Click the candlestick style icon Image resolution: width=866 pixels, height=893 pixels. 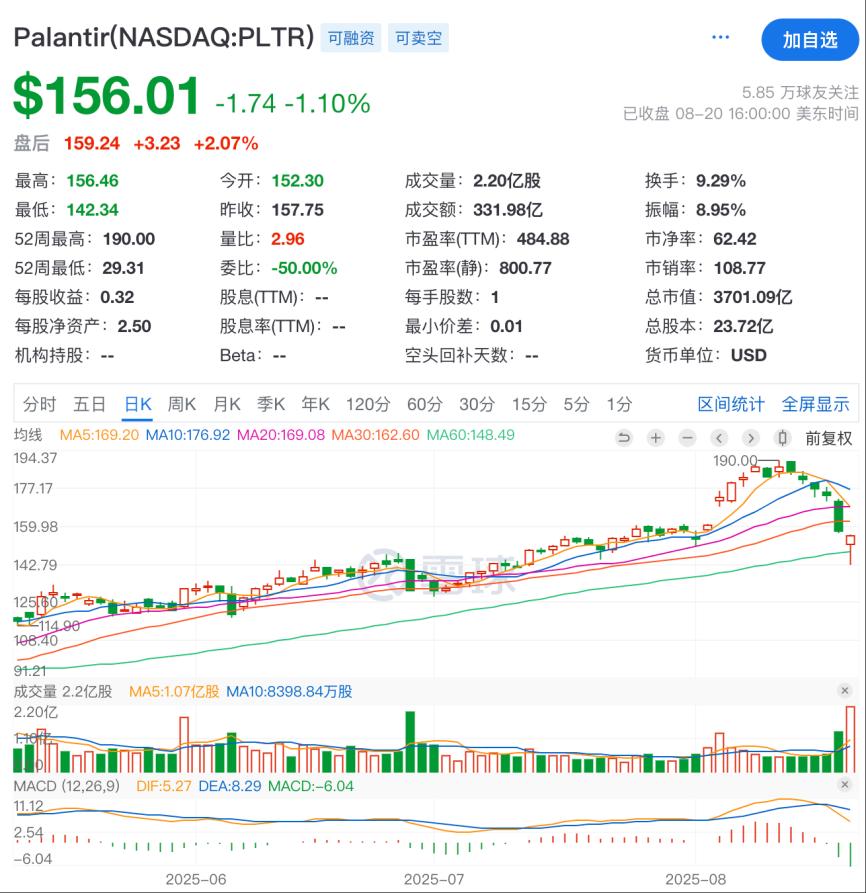pyautogui.click(x=783, y=438)
